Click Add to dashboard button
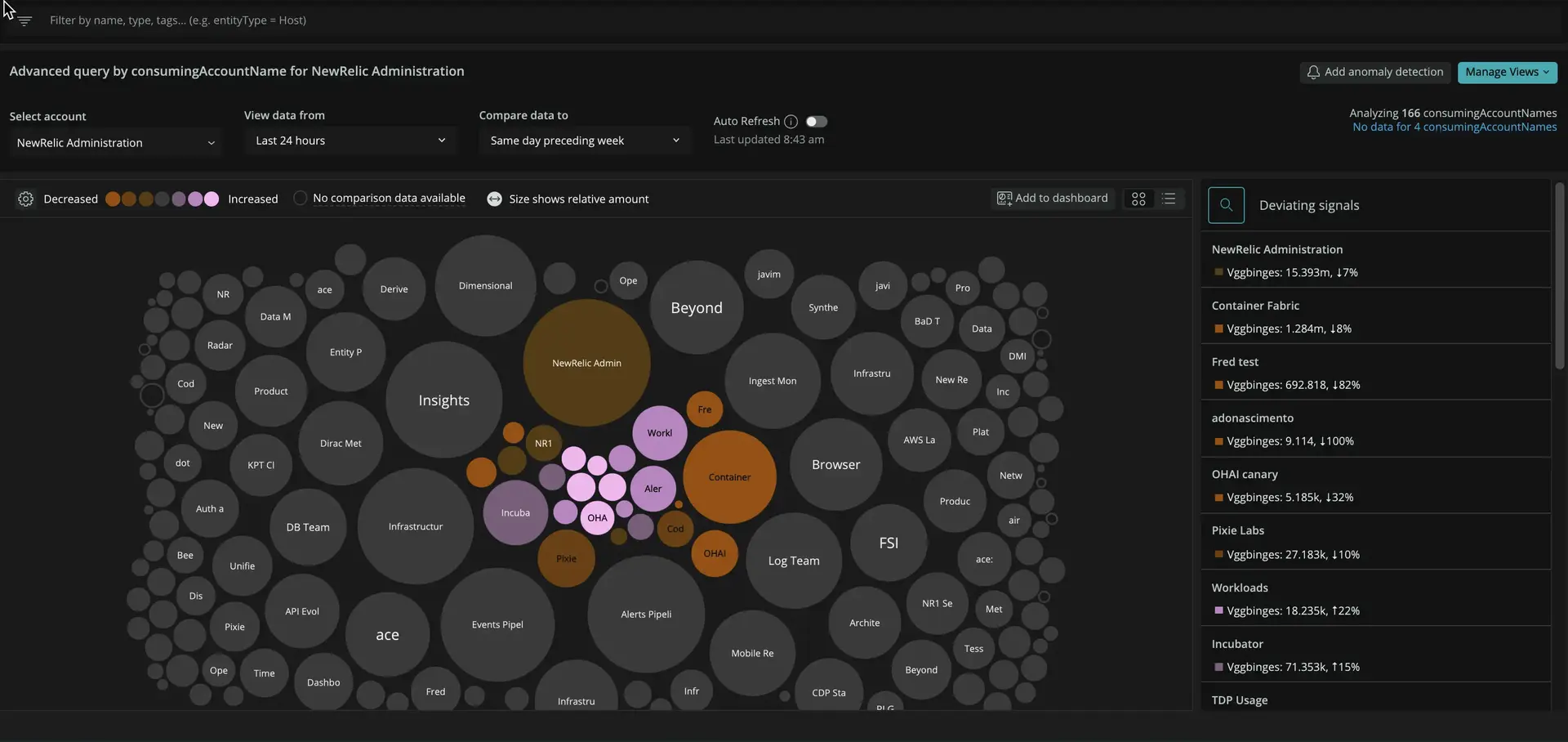Image resolution: width=1568 pixels, height=742 pixels. point(1052,199)
